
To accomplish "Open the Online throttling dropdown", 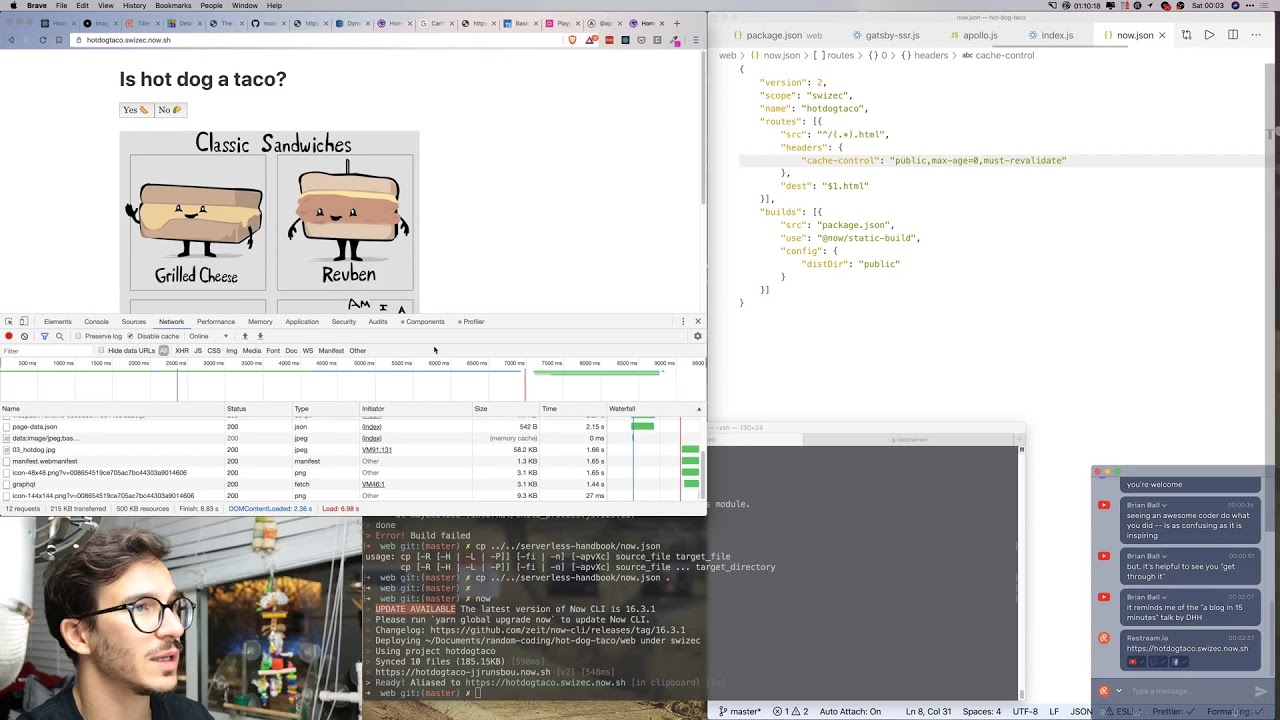I will coord(209,336).
